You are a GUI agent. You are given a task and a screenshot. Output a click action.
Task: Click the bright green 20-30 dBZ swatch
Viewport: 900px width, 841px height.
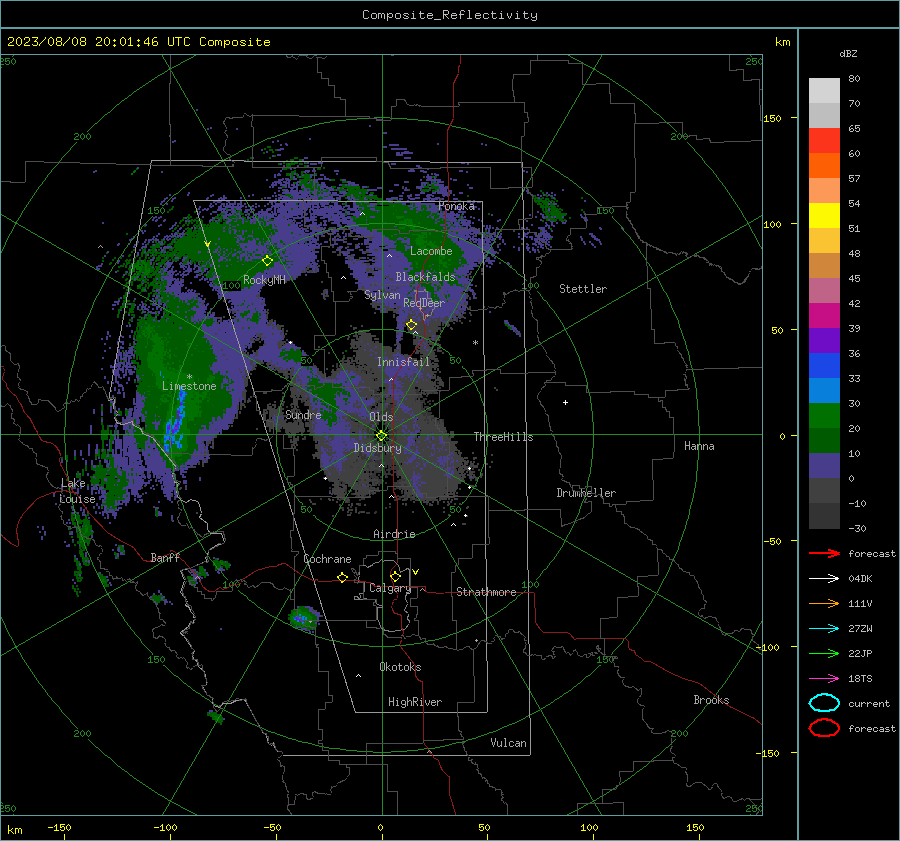[x=824, y=415]
